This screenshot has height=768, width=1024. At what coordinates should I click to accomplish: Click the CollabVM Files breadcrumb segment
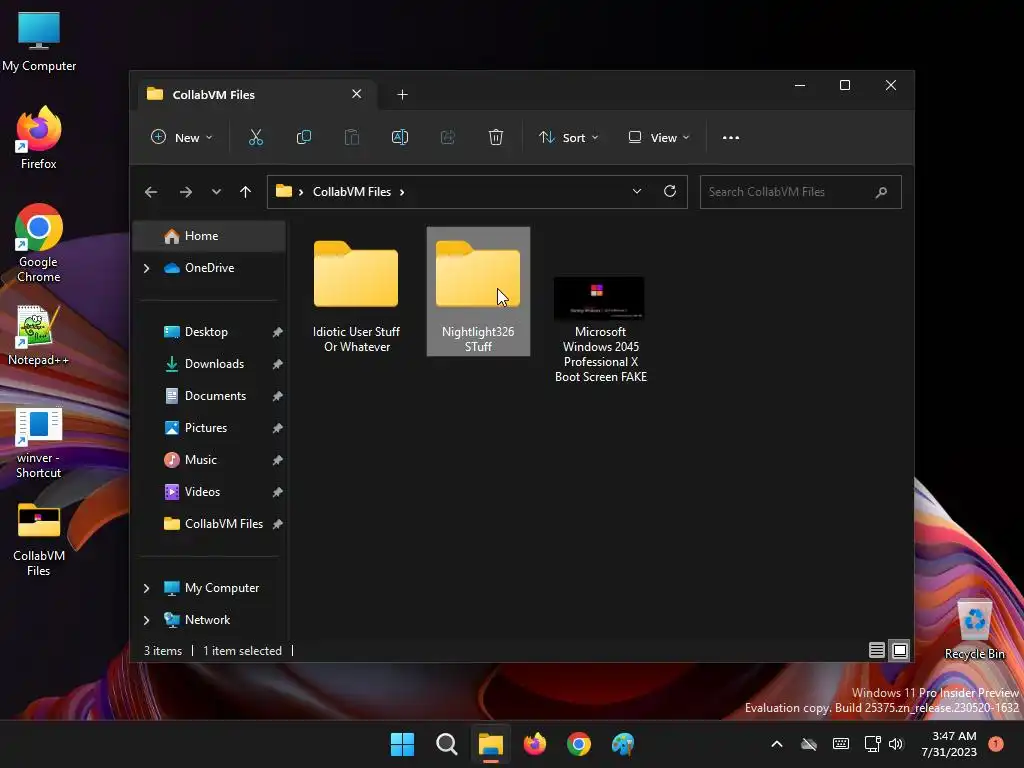point(351,192)
